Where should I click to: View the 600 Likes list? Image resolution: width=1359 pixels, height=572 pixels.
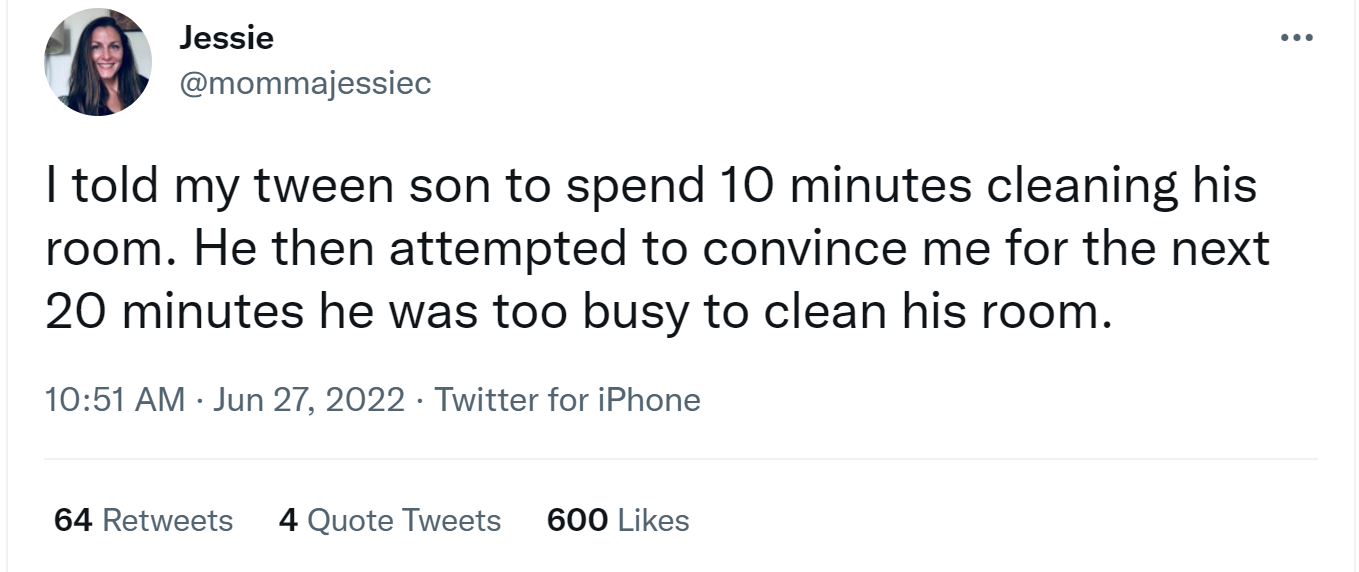coord(618,521)
